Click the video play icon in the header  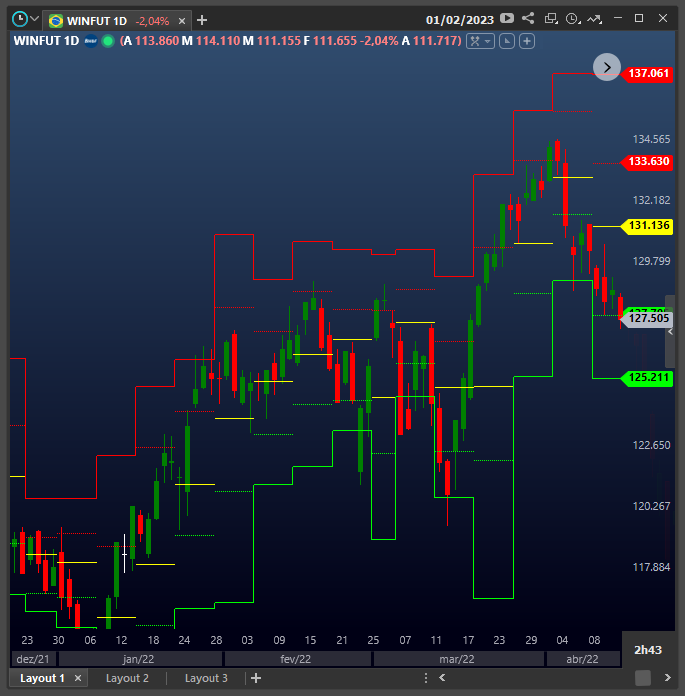[507, 18]
